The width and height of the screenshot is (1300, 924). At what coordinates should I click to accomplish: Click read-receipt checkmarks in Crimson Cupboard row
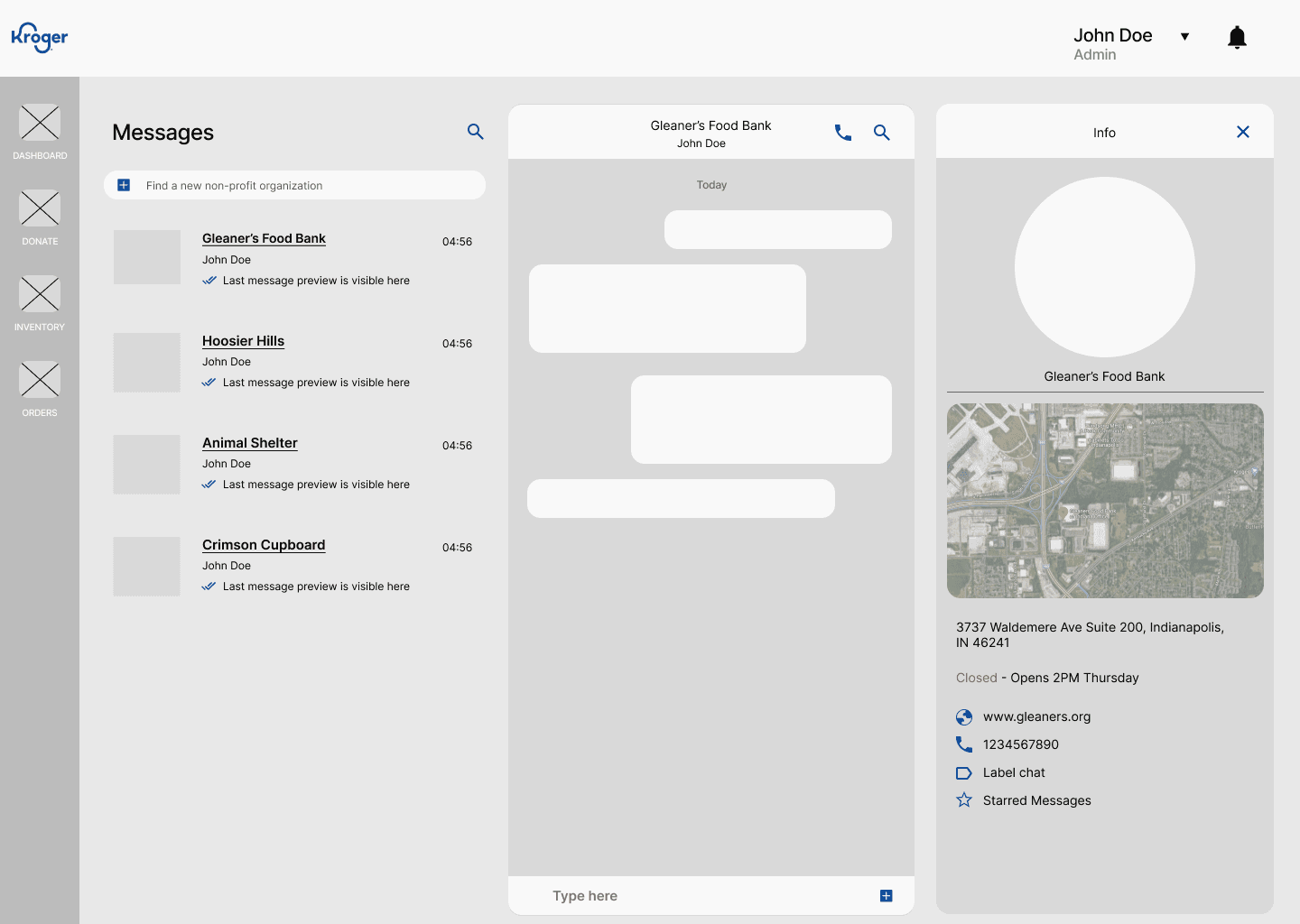point(209,587)
